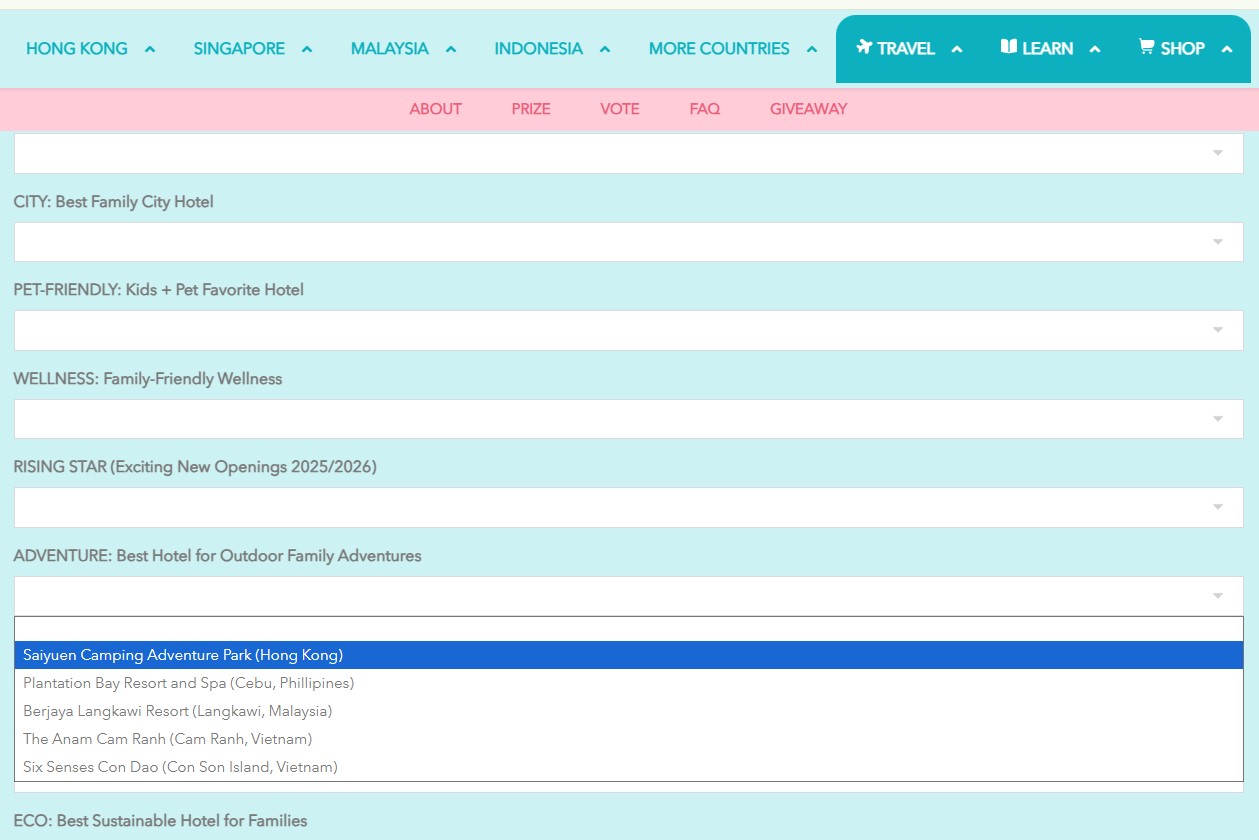Click the 'CITY: Best Family City Hotel' label
Viewport: 1259px width, 840px height.
point(114,202)
